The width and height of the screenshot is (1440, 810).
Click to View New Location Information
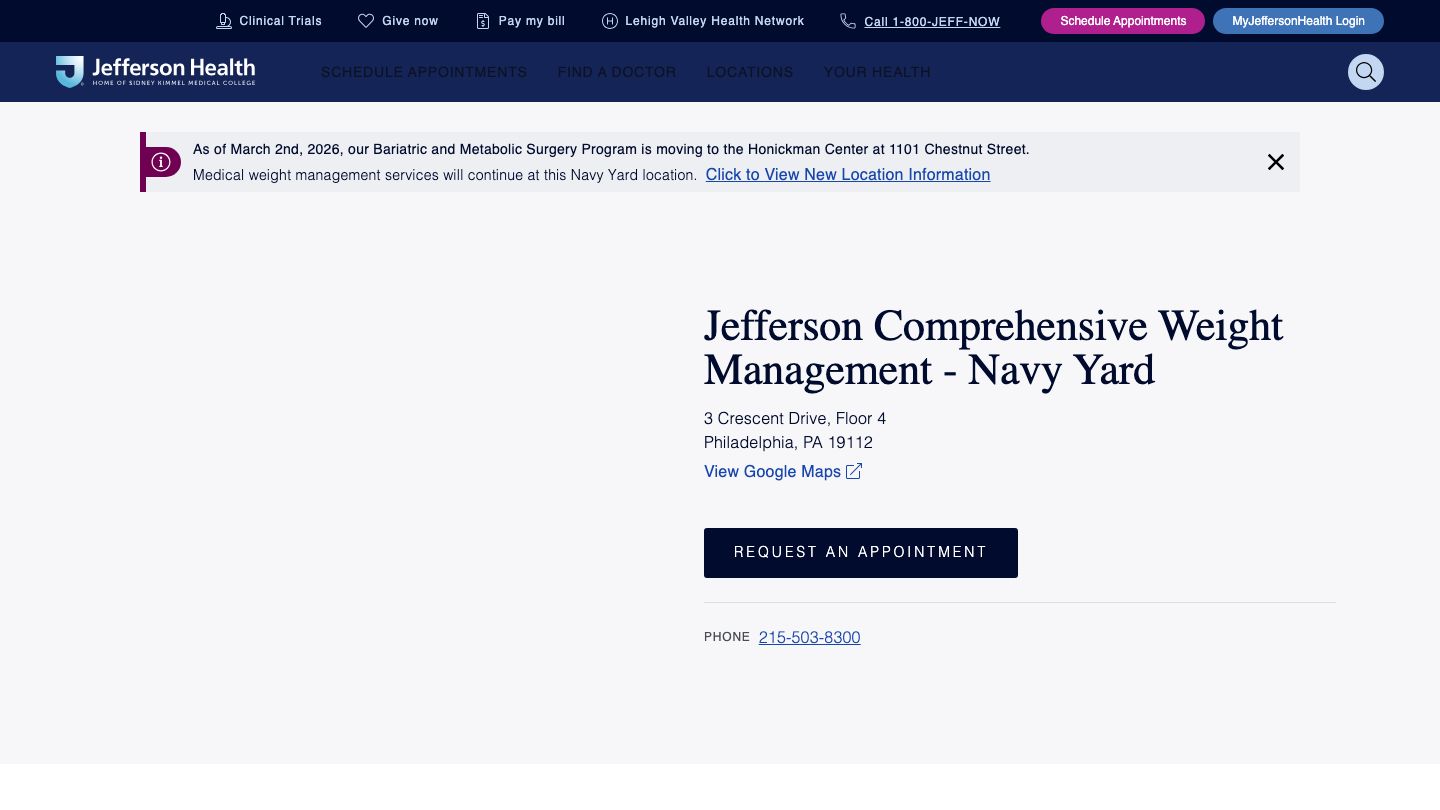coord(847,174)
